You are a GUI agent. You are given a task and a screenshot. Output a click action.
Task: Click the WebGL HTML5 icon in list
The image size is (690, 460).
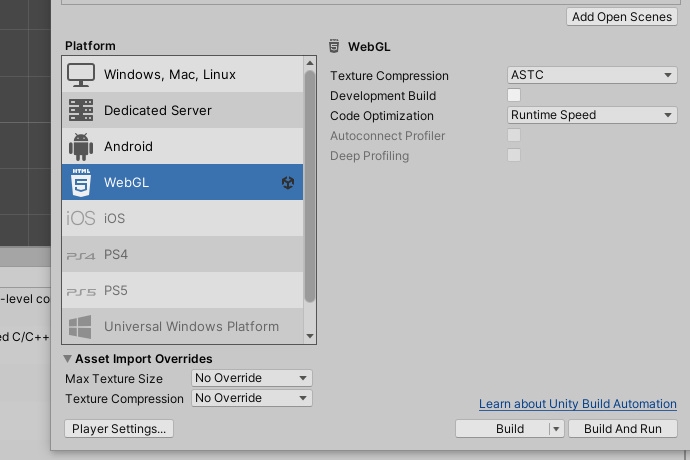(81, 183)
